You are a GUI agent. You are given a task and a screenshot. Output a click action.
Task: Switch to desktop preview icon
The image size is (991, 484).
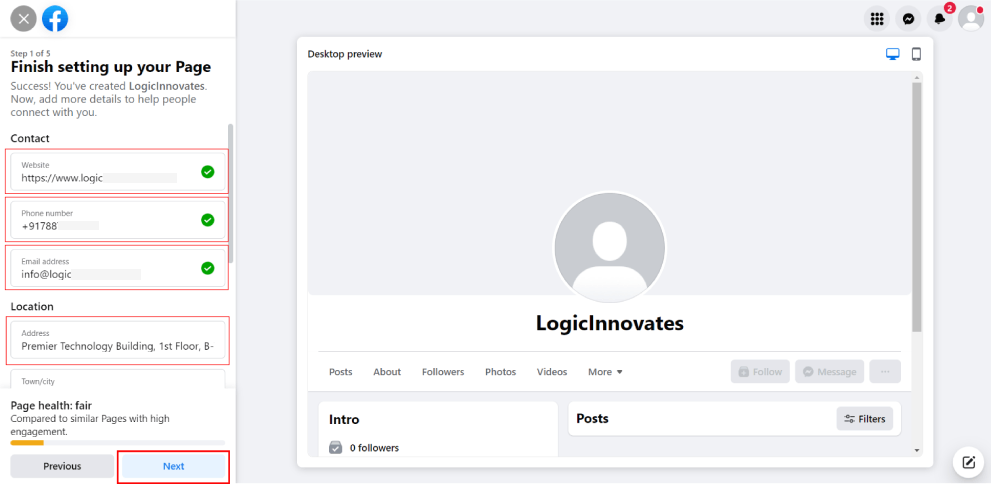[892, 54]
